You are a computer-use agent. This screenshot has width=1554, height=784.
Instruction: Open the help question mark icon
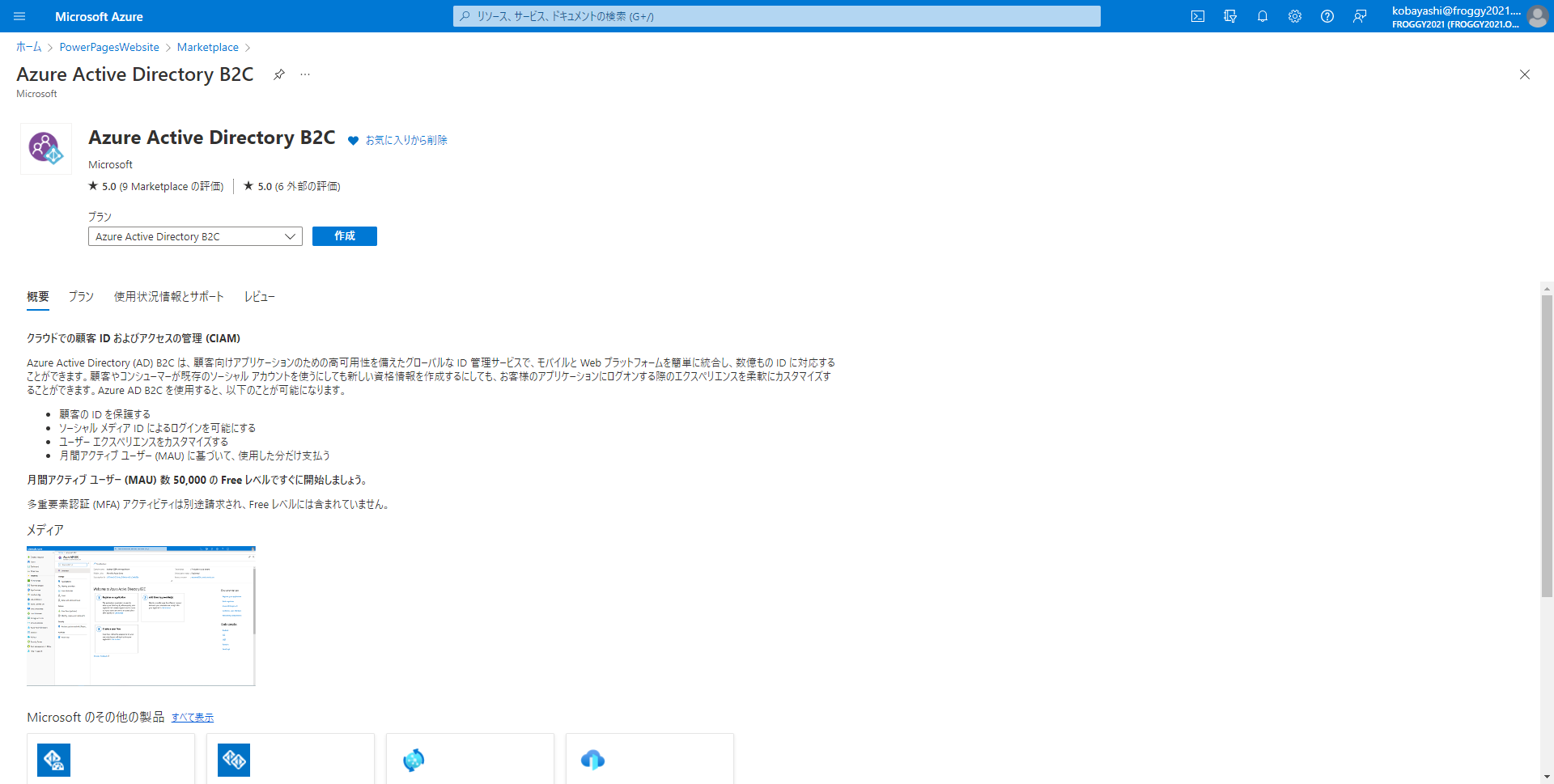(x=1327, y=16)
